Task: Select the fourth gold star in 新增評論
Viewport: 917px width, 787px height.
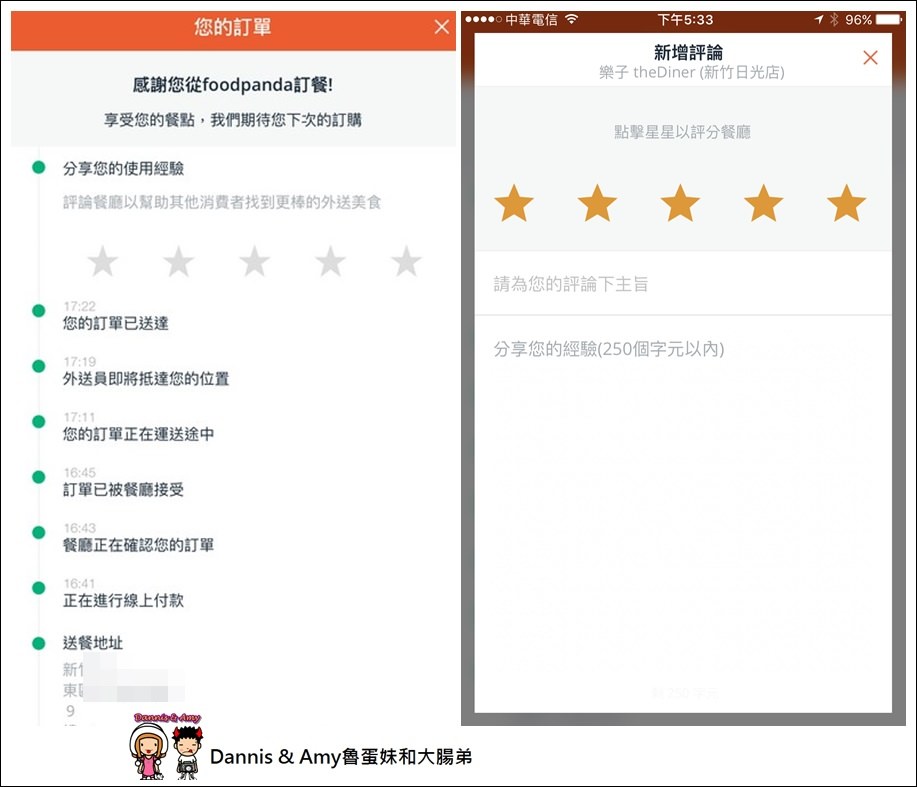Action: click(763, 203)
